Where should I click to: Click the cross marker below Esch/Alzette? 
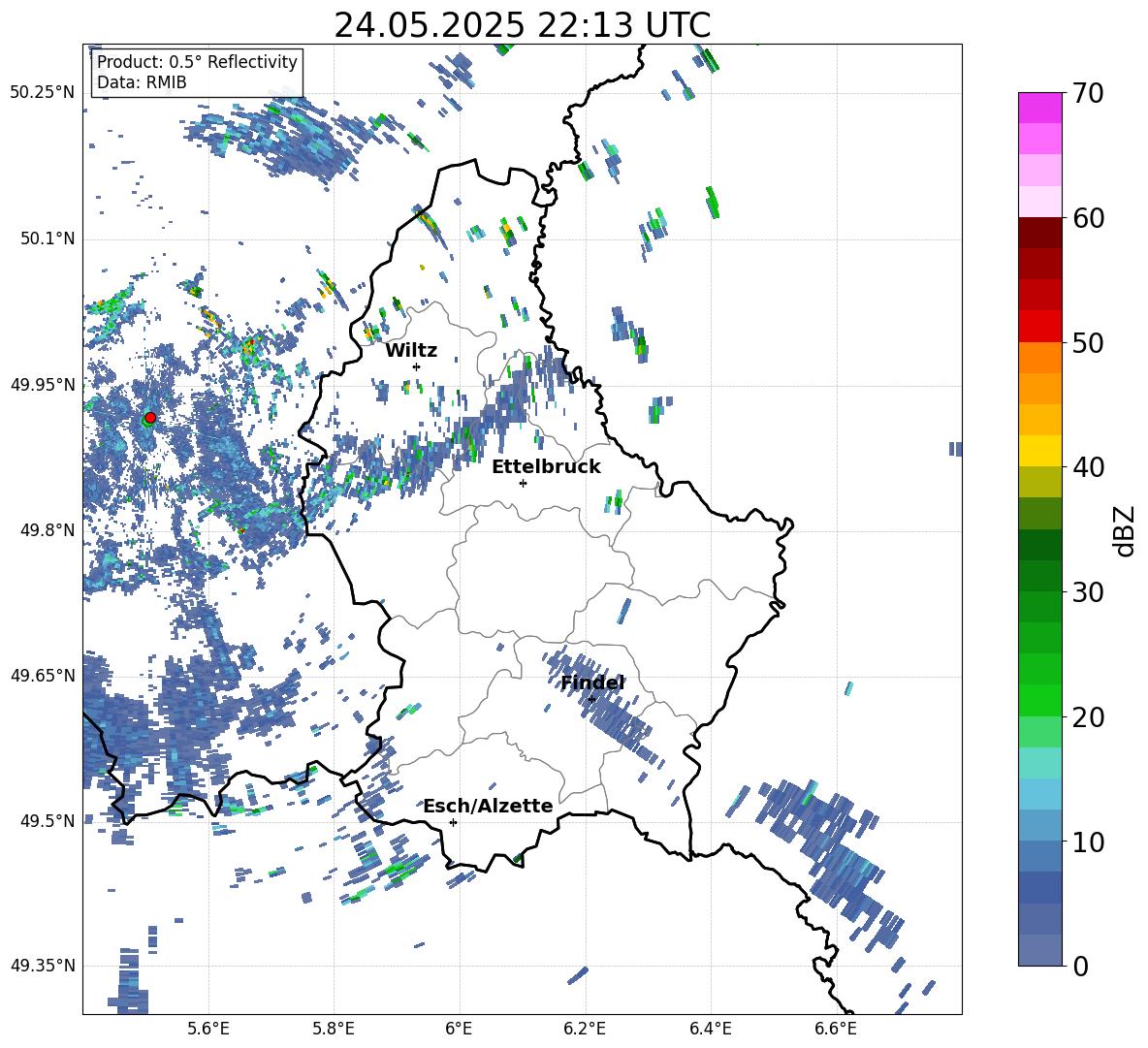tap(453, 822)
